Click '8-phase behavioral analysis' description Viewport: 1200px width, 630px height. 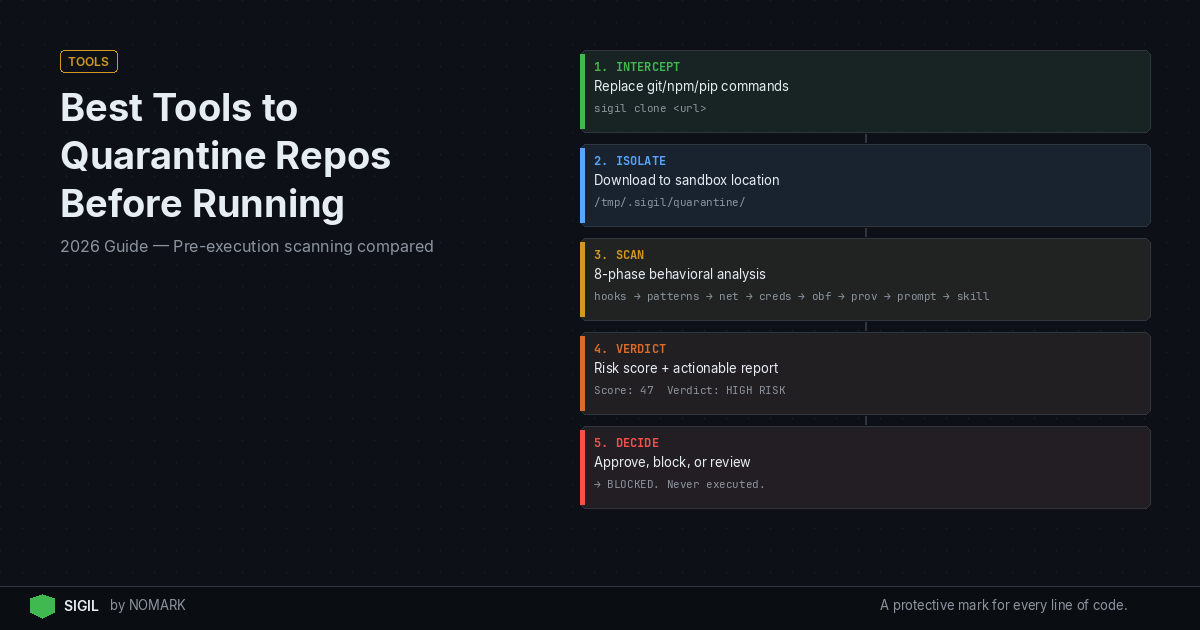click(x=680, y=274)
